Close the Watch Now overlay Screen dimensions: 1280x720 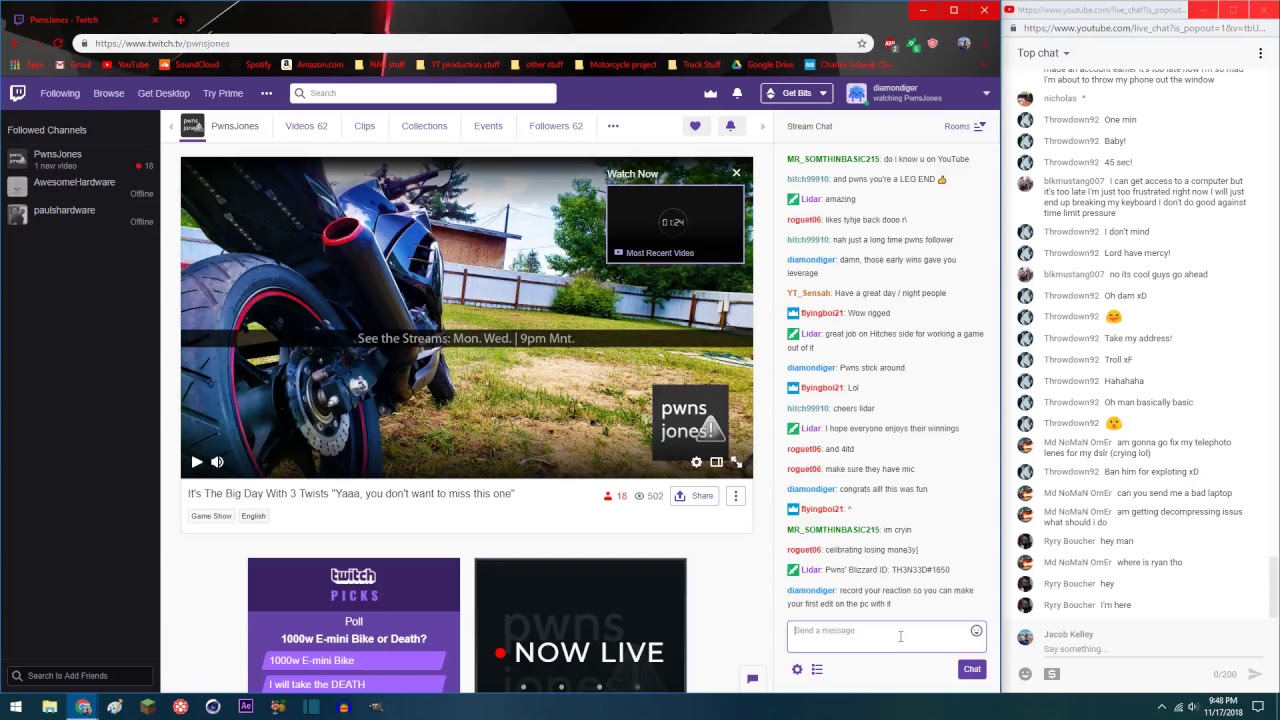pyautogui.click(x=737, y=173)
